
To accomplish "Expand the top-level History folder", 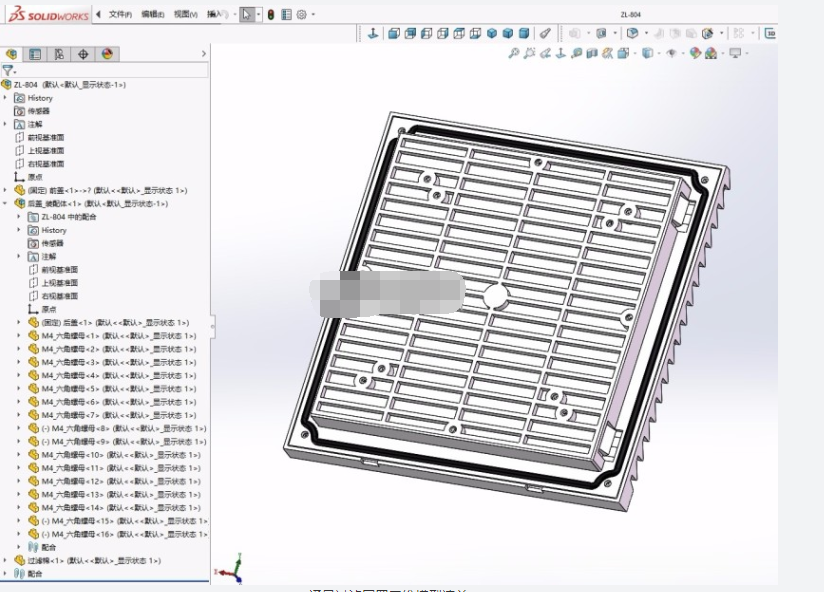I will pyautogui.click(x=5, y=98).
